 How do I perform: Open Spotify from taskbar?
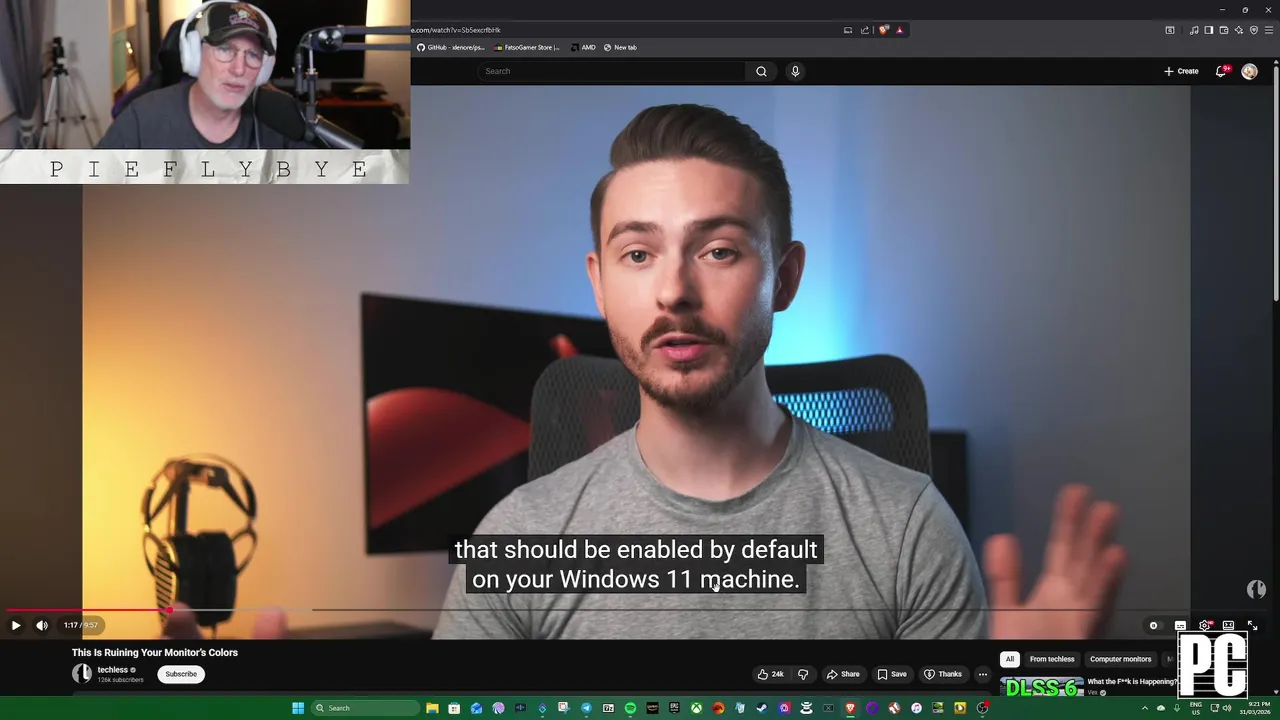[630, 708]
